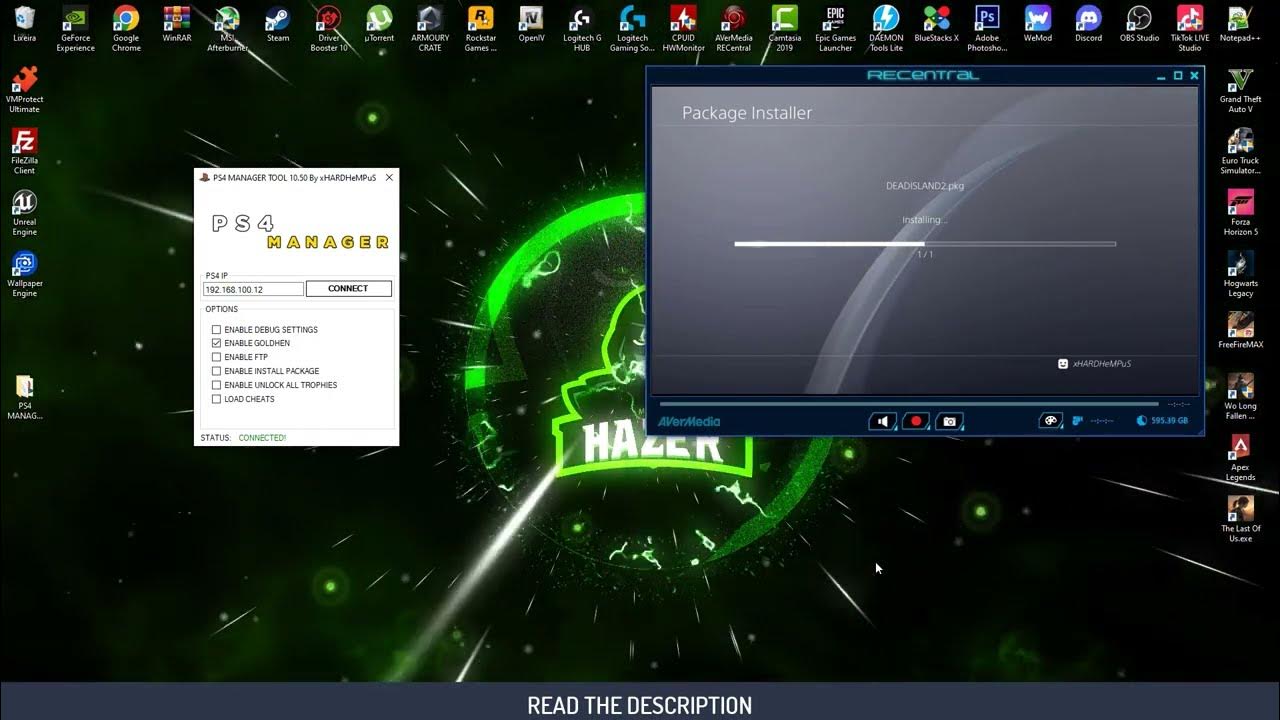Check ENABLE DEBUG SETTINGS option
Image resolution: width=1280 pixels, height=720 pixels.
click(216, 330)
